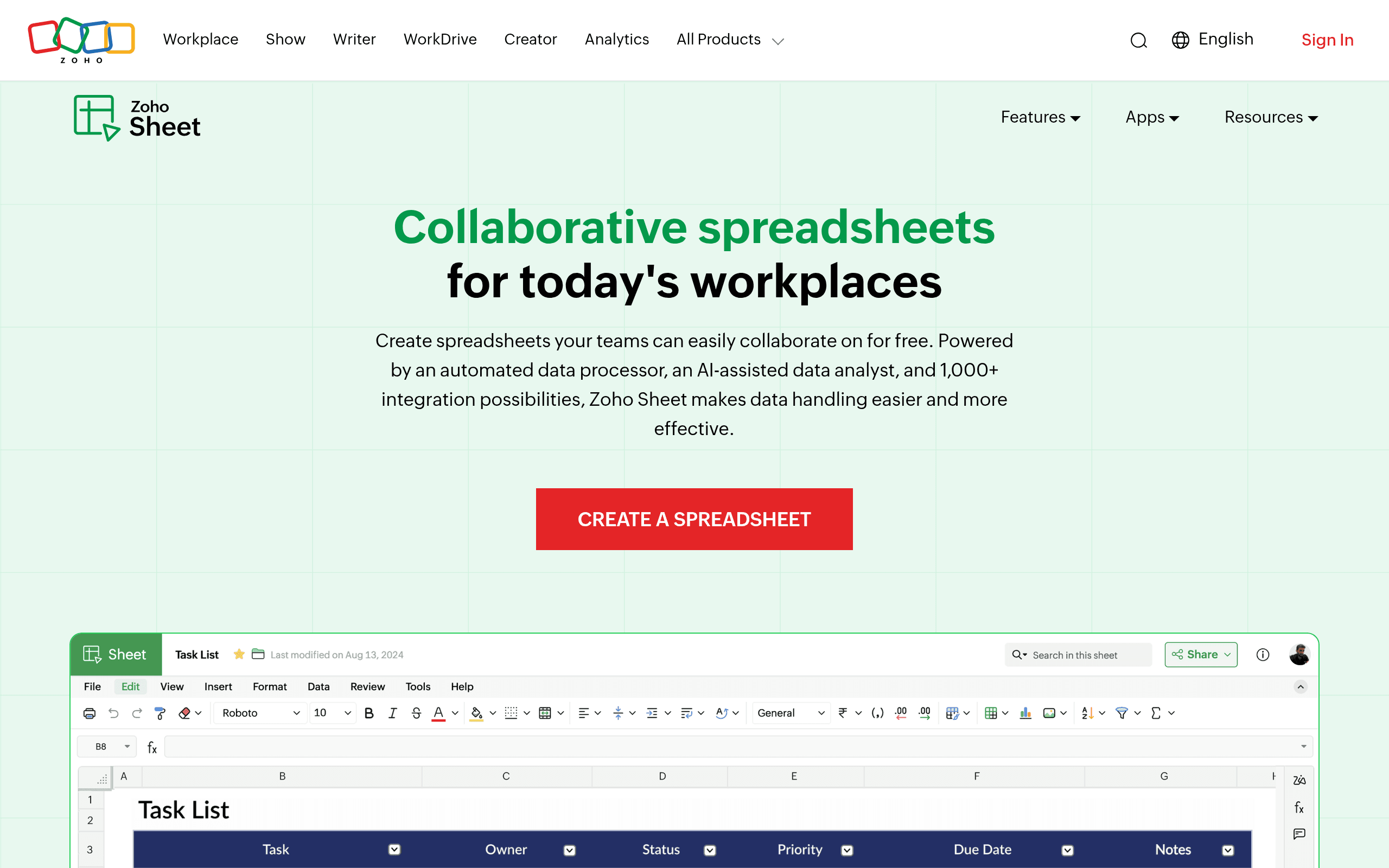Click the fill color bucket swatch
This screenshot has width=1389, height=868.
coord(476,713)
